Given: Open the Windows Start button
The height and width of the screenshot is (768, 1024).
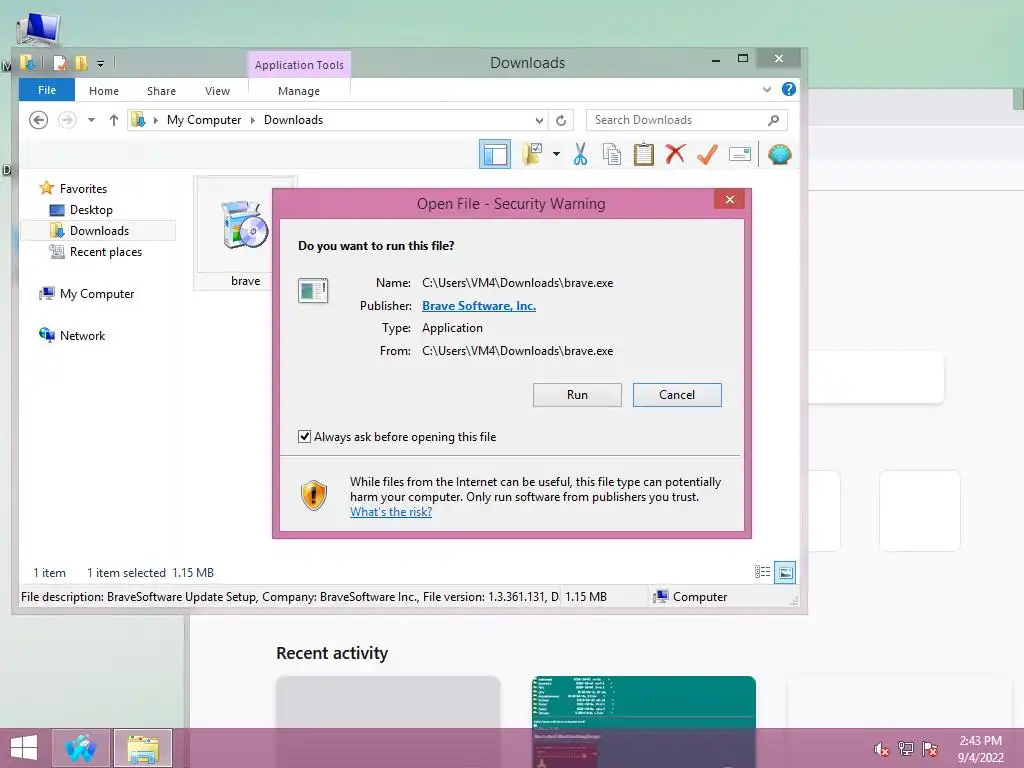Looking at the screenshot, I should click(24, 748).
